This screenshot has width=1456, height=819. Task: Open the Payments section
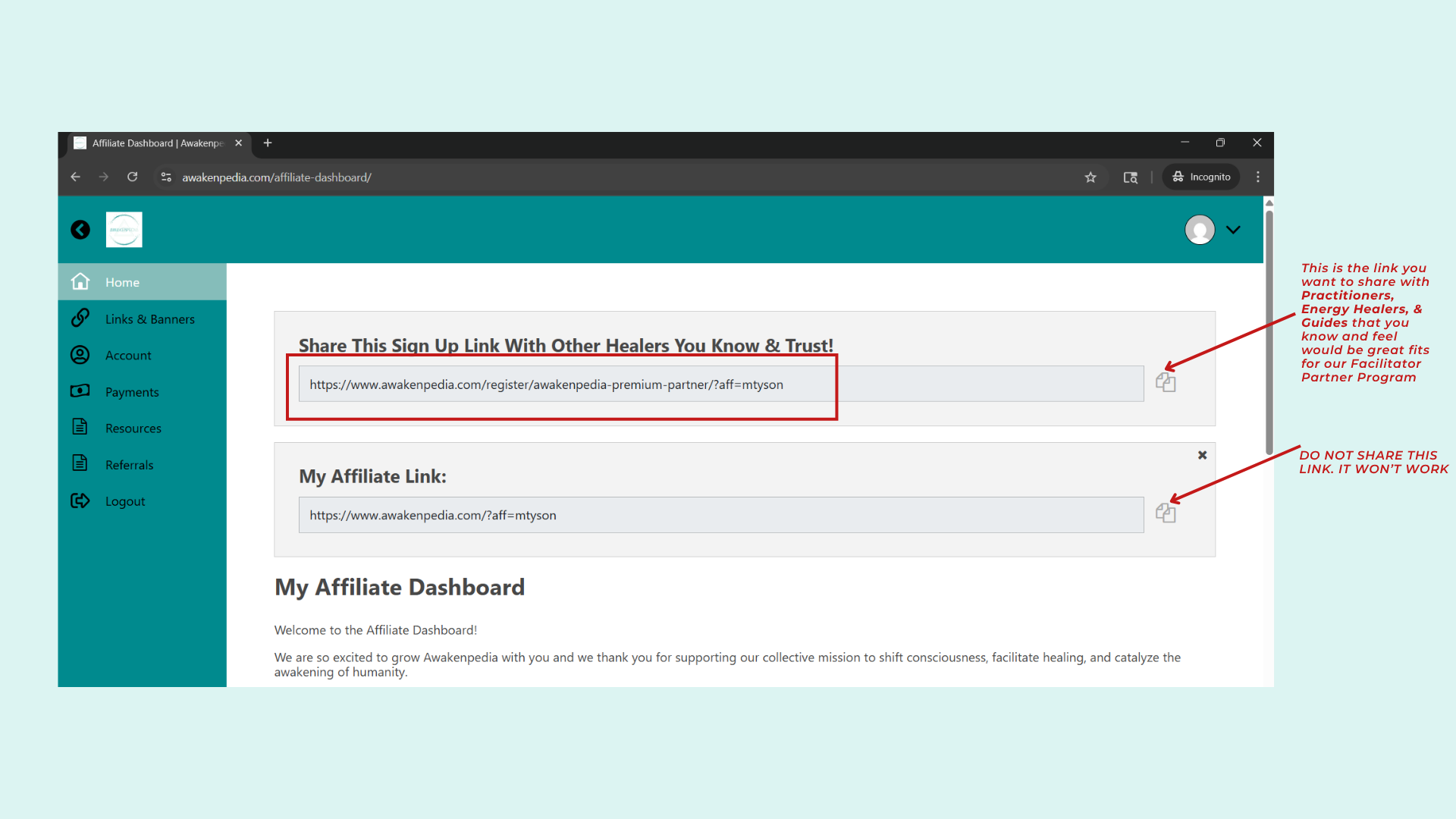pyautogui.click(x=132, y=392)
